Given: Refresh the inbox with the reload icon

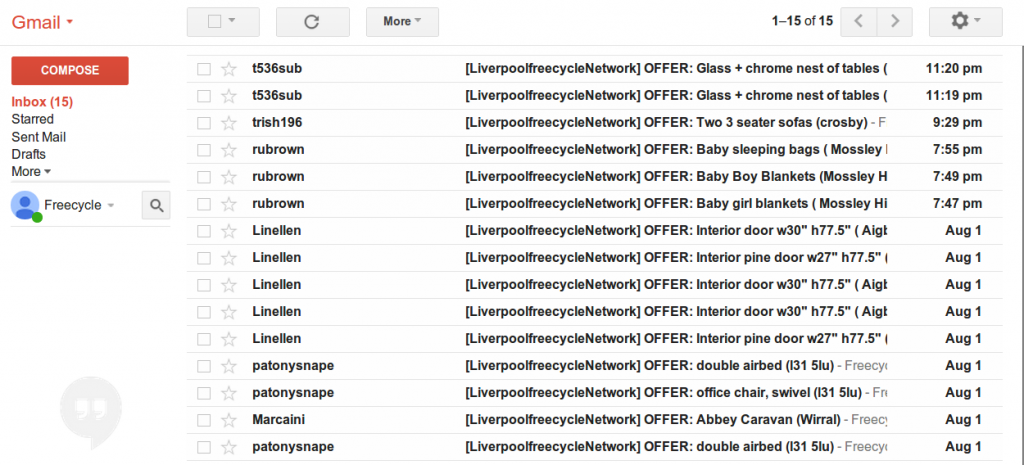Looking at the screenshot, I should (x=312, y=22).
